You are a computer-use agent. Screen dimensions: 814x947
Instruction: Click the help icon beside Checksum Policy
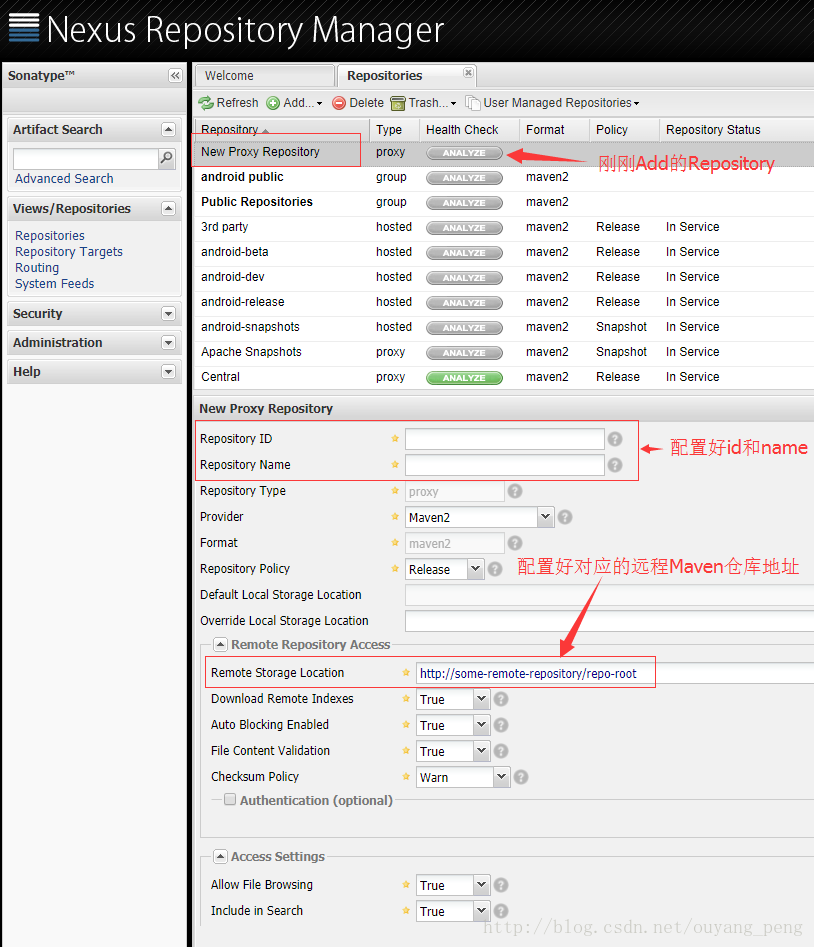(x=520, y=777)
